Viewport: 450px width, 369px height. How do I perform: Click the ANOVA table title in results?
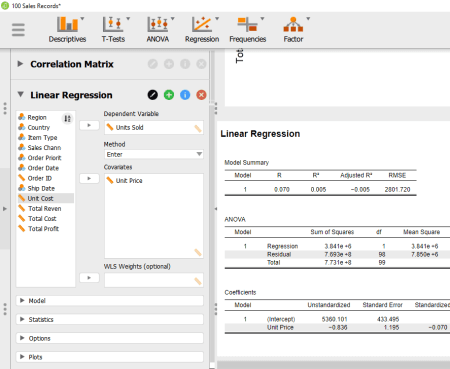[235, 219]
